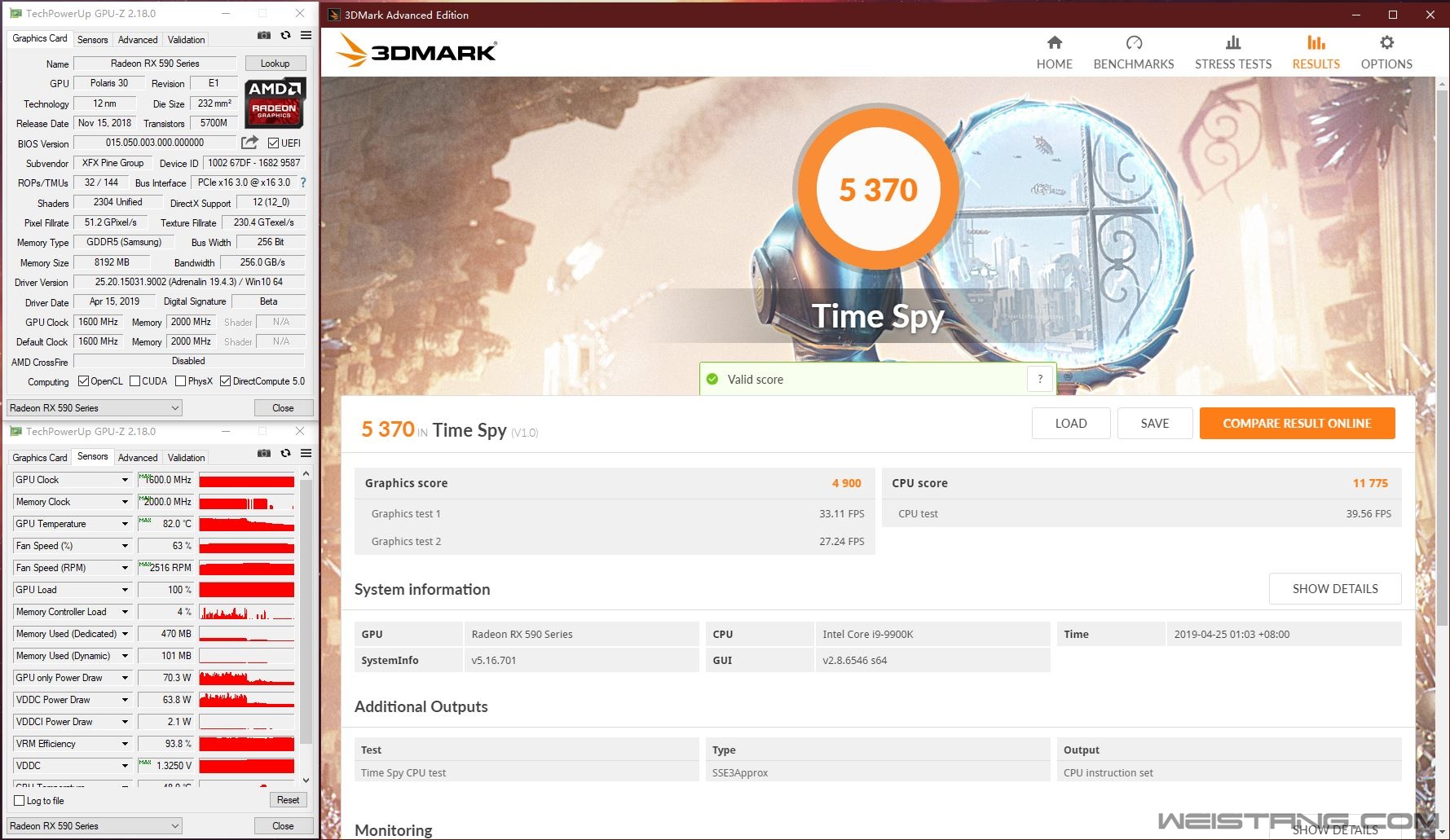Click the Bus Interface question mark icon
The height and width of the screenshot is (840, 1450).
pos(303,183)
